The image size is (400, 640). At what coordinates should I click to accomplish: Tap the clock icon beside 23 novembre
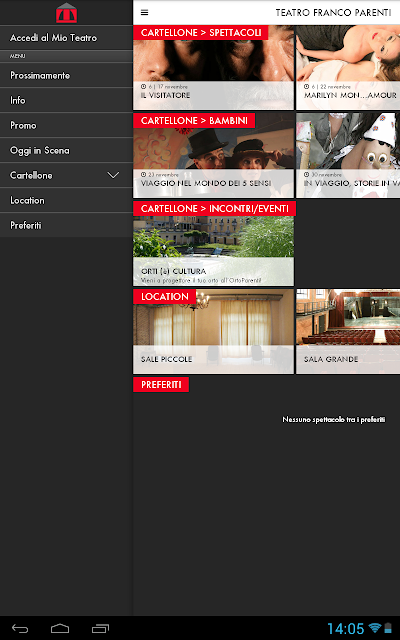(144, 174)
